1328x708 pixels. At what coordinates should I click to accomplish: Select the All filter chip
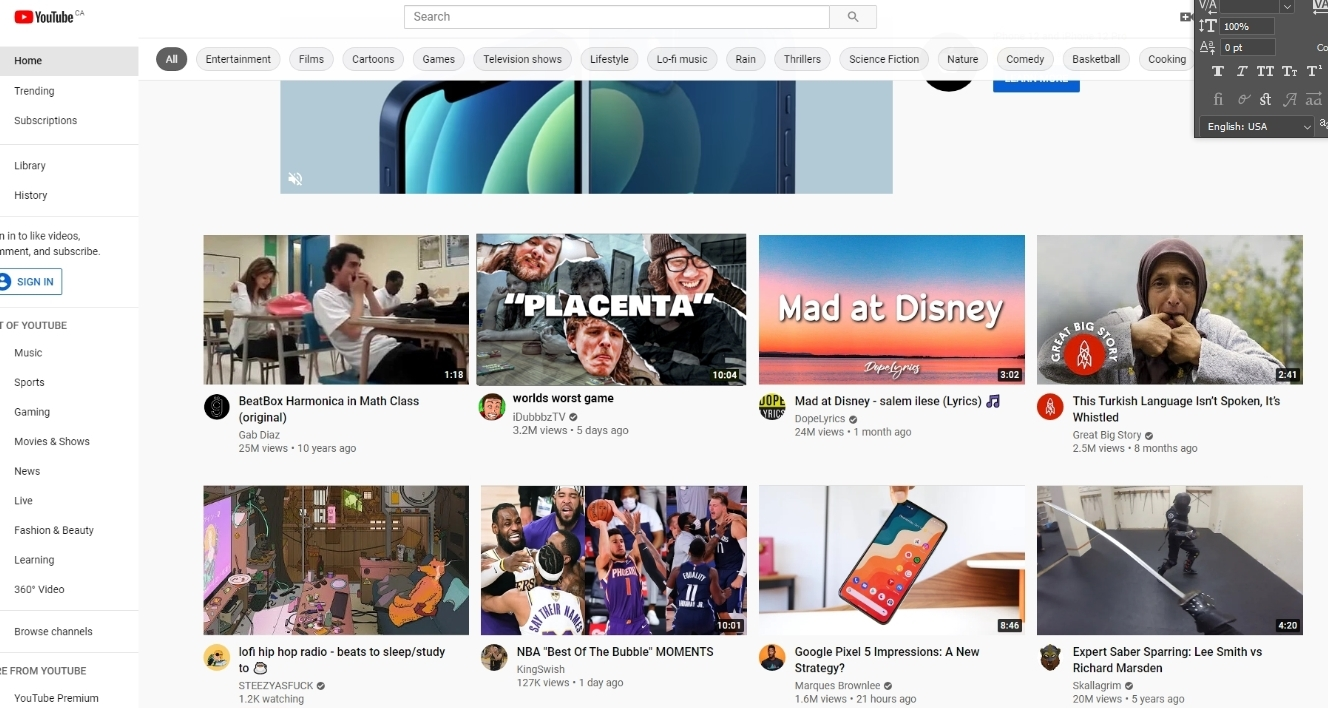[171, 59]
